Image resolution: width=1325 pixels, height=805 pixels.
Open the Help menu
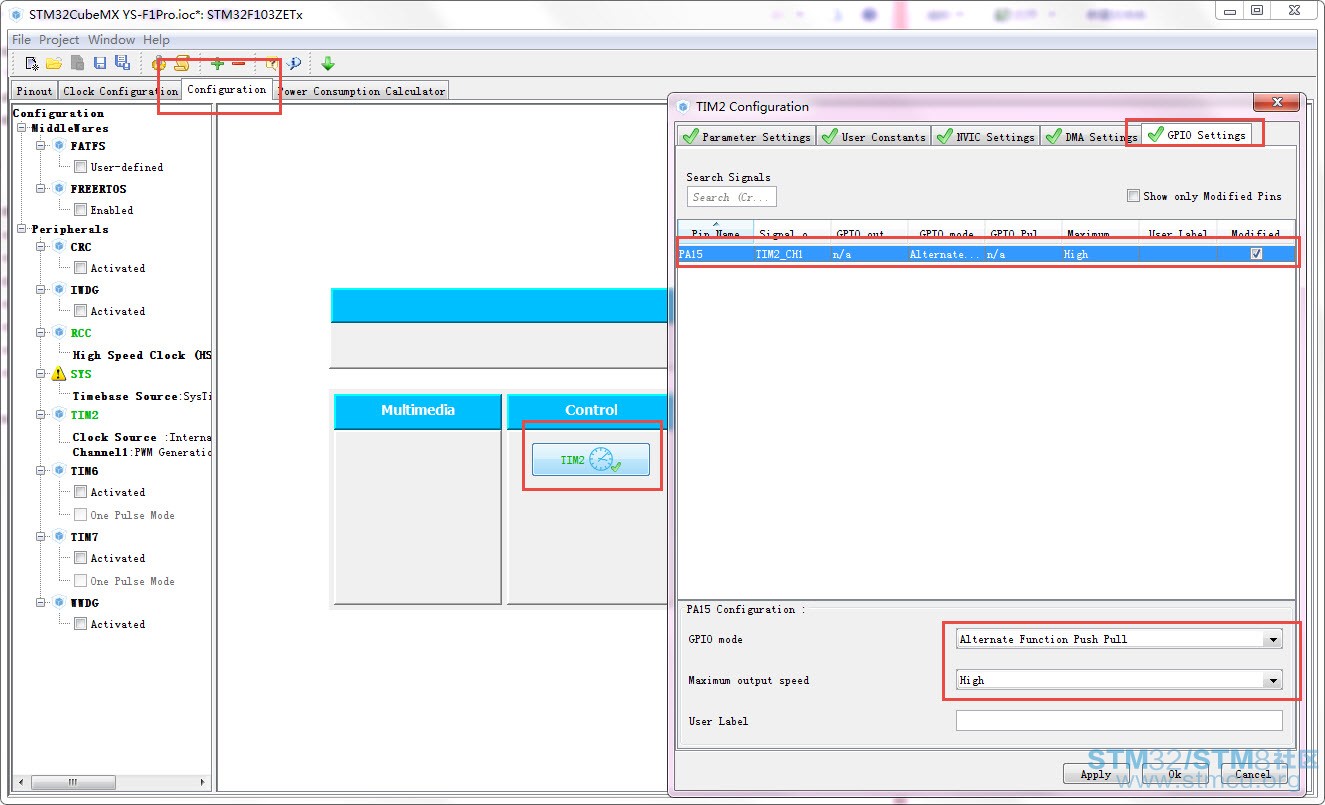[156, 40]
